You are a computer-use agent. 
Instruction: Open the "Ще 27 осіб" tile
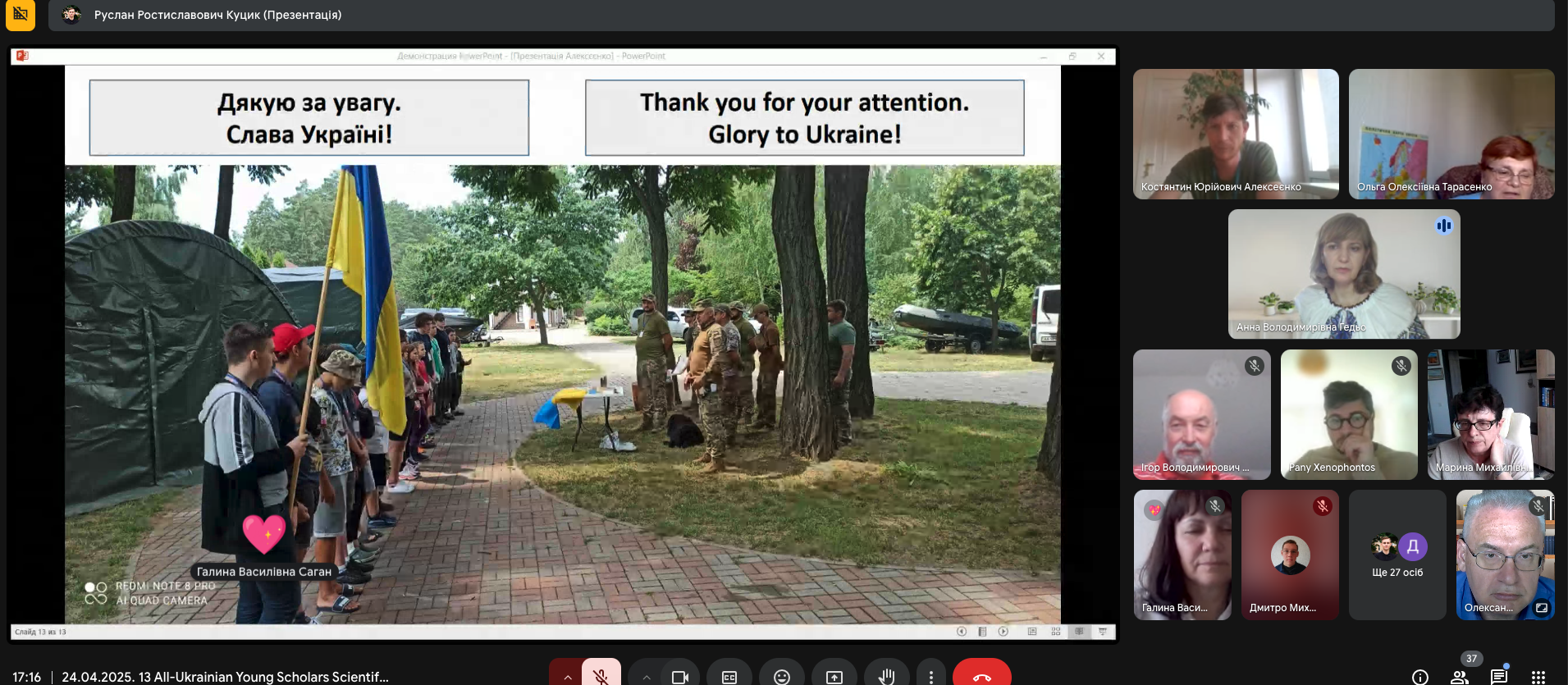[x=1397, y=555]
